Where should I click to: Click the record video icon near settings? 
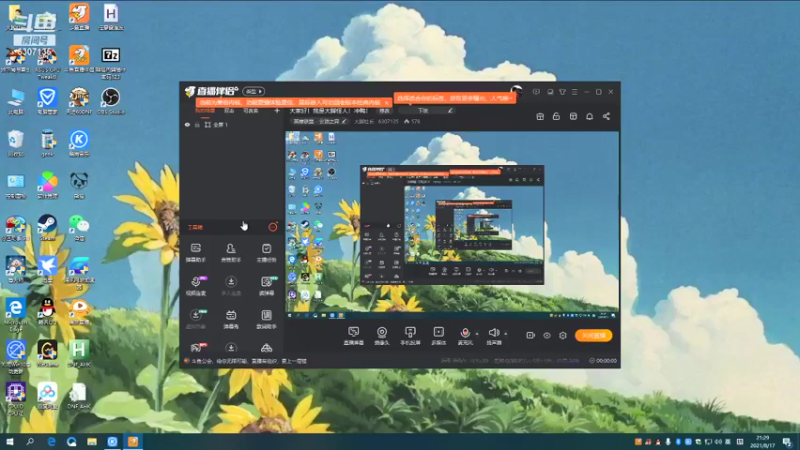(x=531, y=335)
